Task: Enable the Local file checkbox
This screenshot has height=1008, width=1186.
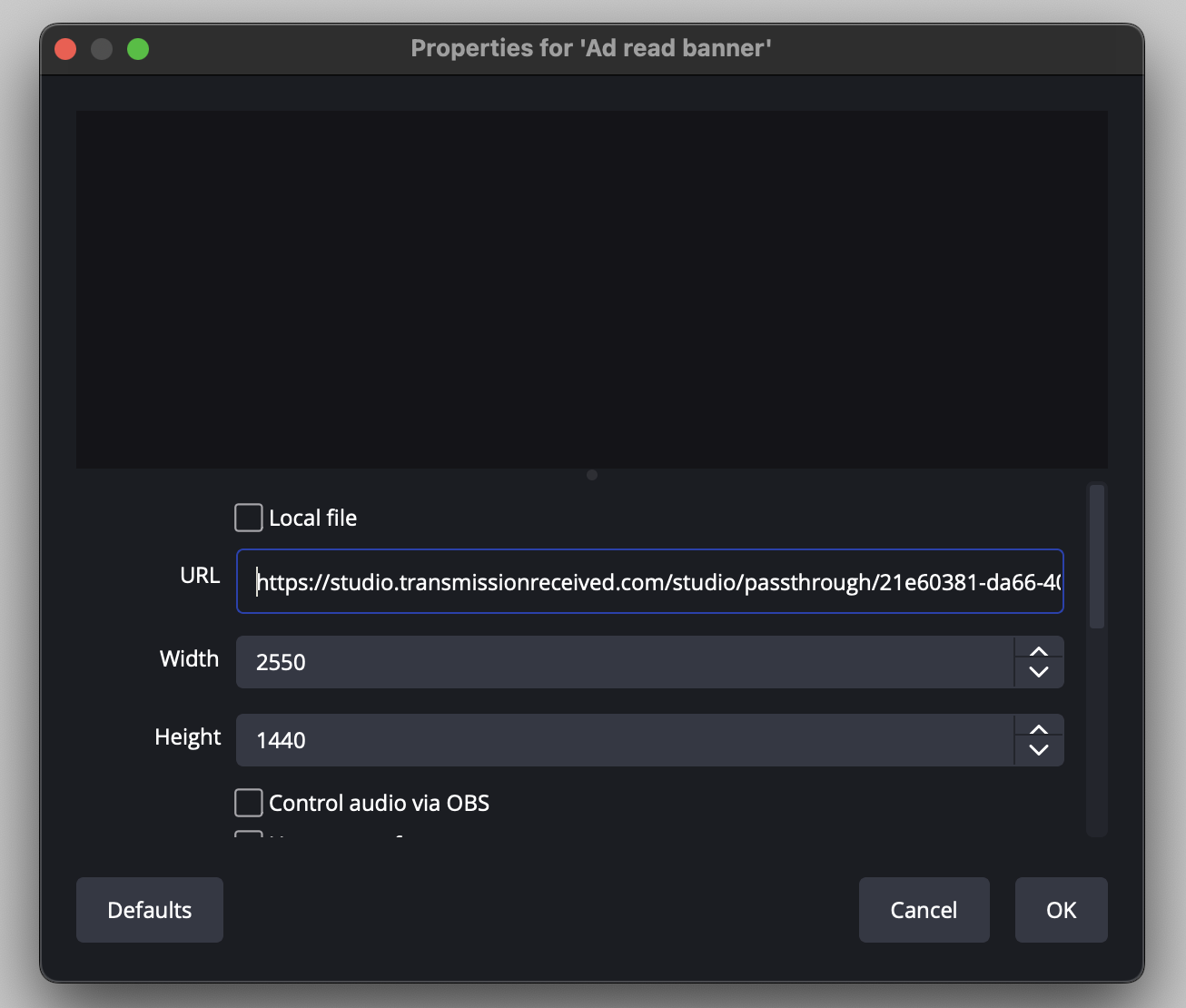Action: point(249,518)
